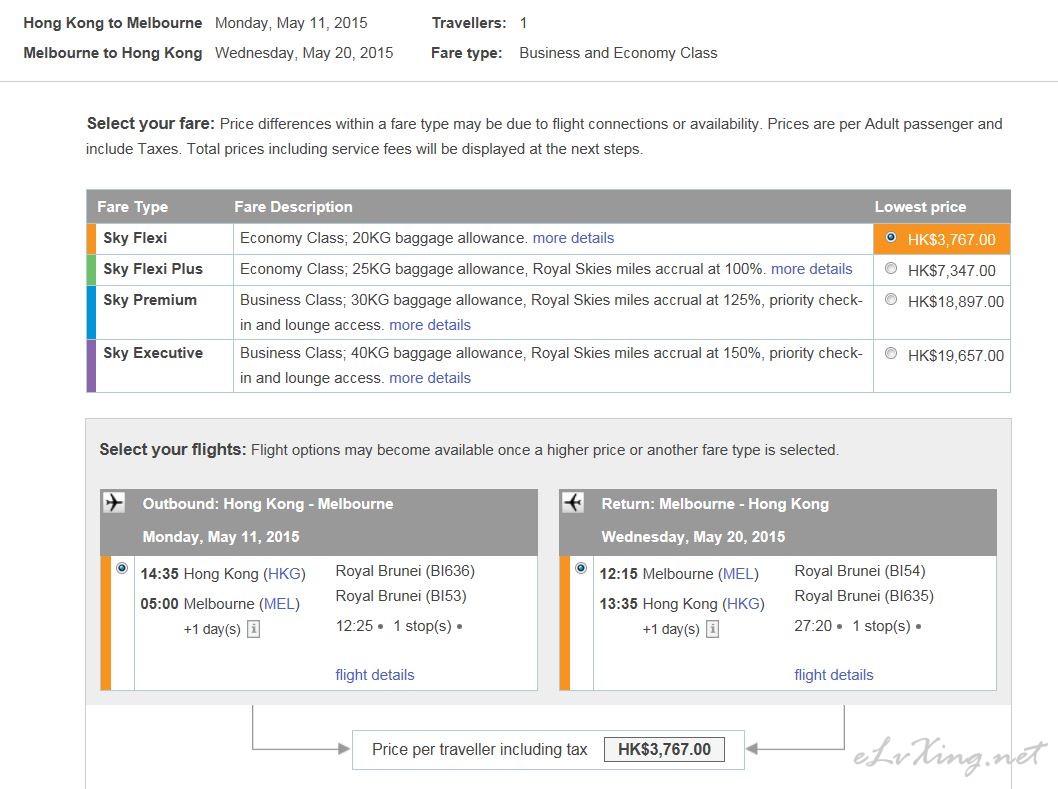Click the Sky Executive fare type cell
The width and height of the screenshot is (1058, 789).
tap(165, 366)
